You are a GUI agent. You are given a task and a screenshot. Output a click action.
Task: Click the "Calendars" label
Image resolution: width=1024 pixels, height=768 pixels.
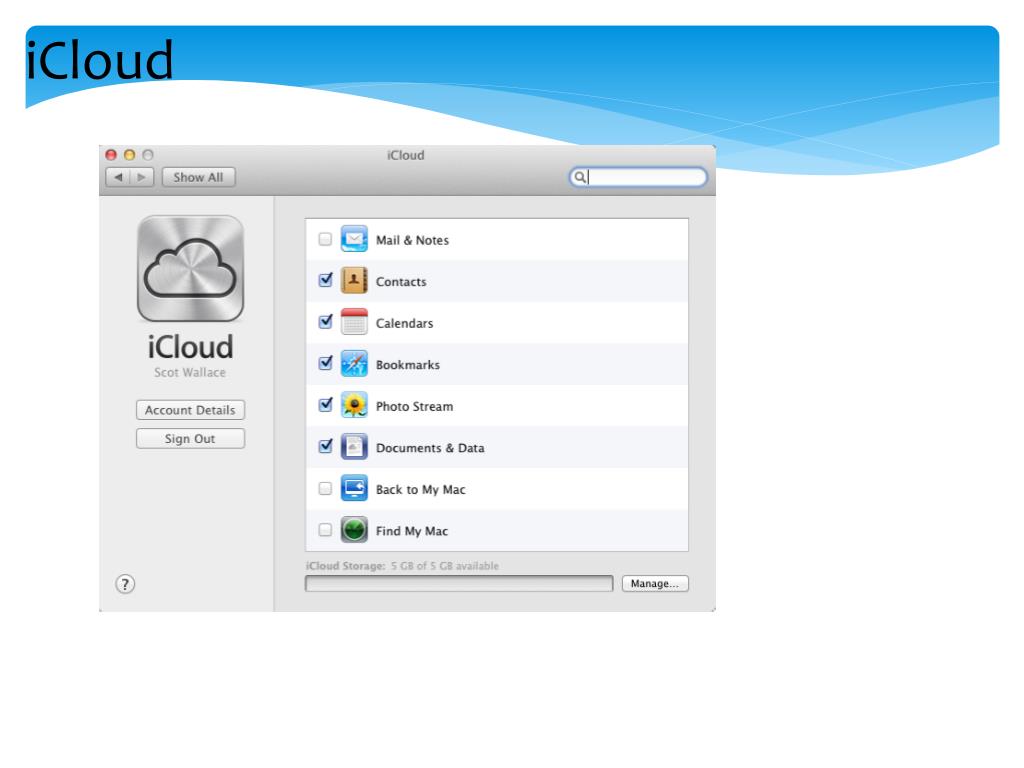click(x=404, y=323)
